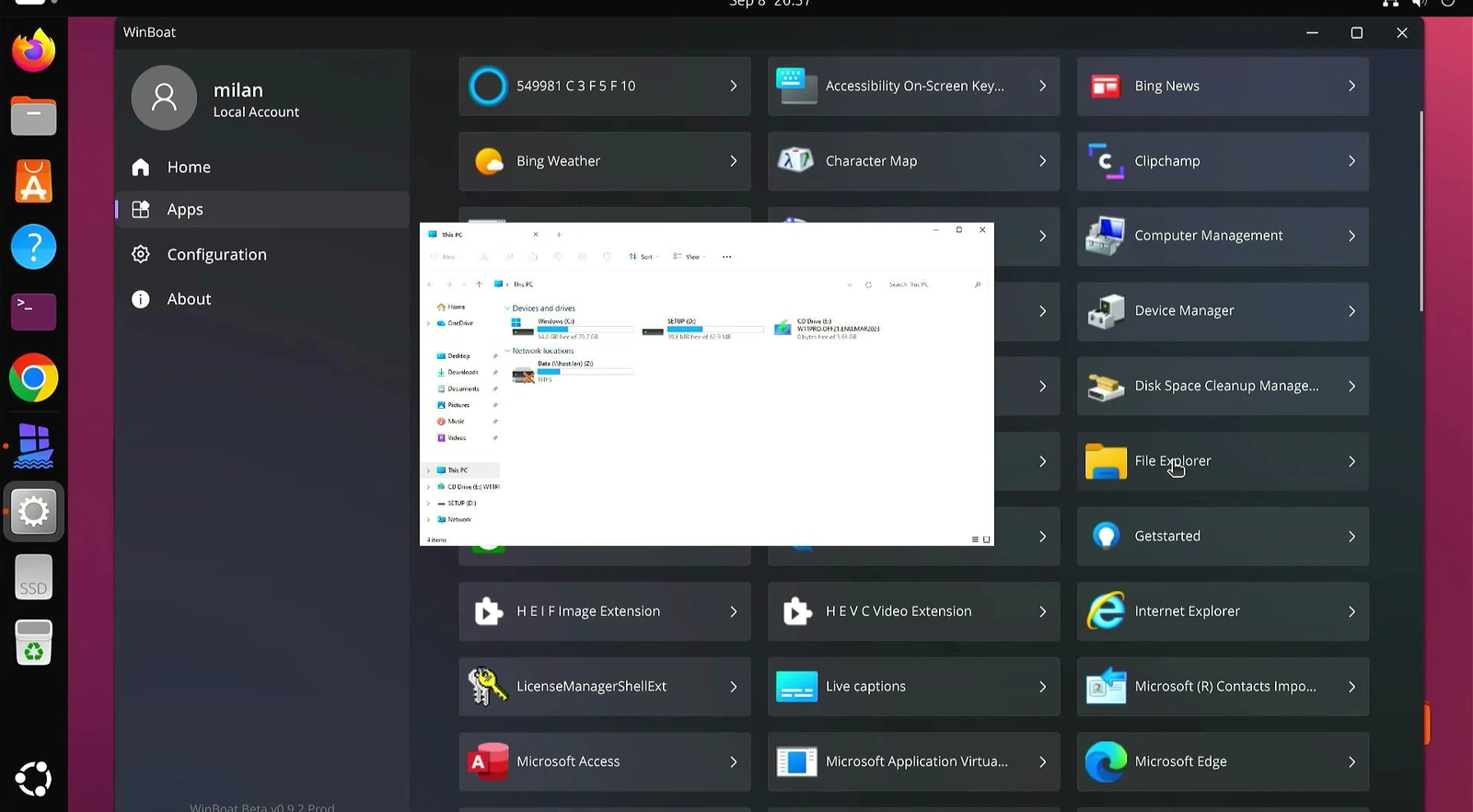The height and width of the screenshot is (812, 1473).
Task: Click the Up arrow in File Explorer
Action: (479, 284)
